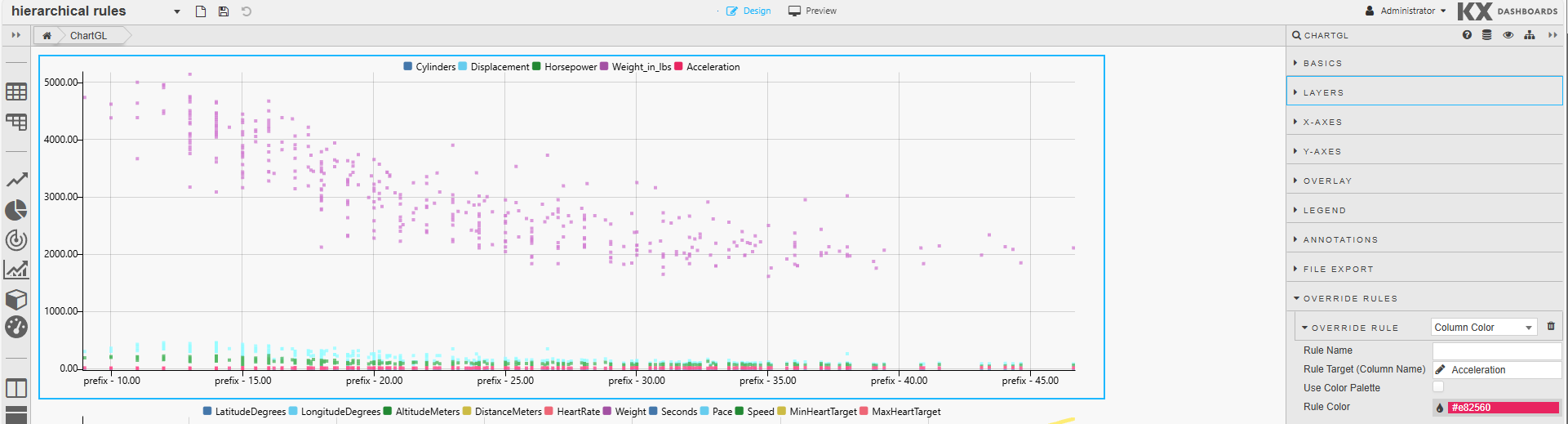
Task: Click the gauge component in sidebar
Action: pyautogui.click(x=16, y=328)
